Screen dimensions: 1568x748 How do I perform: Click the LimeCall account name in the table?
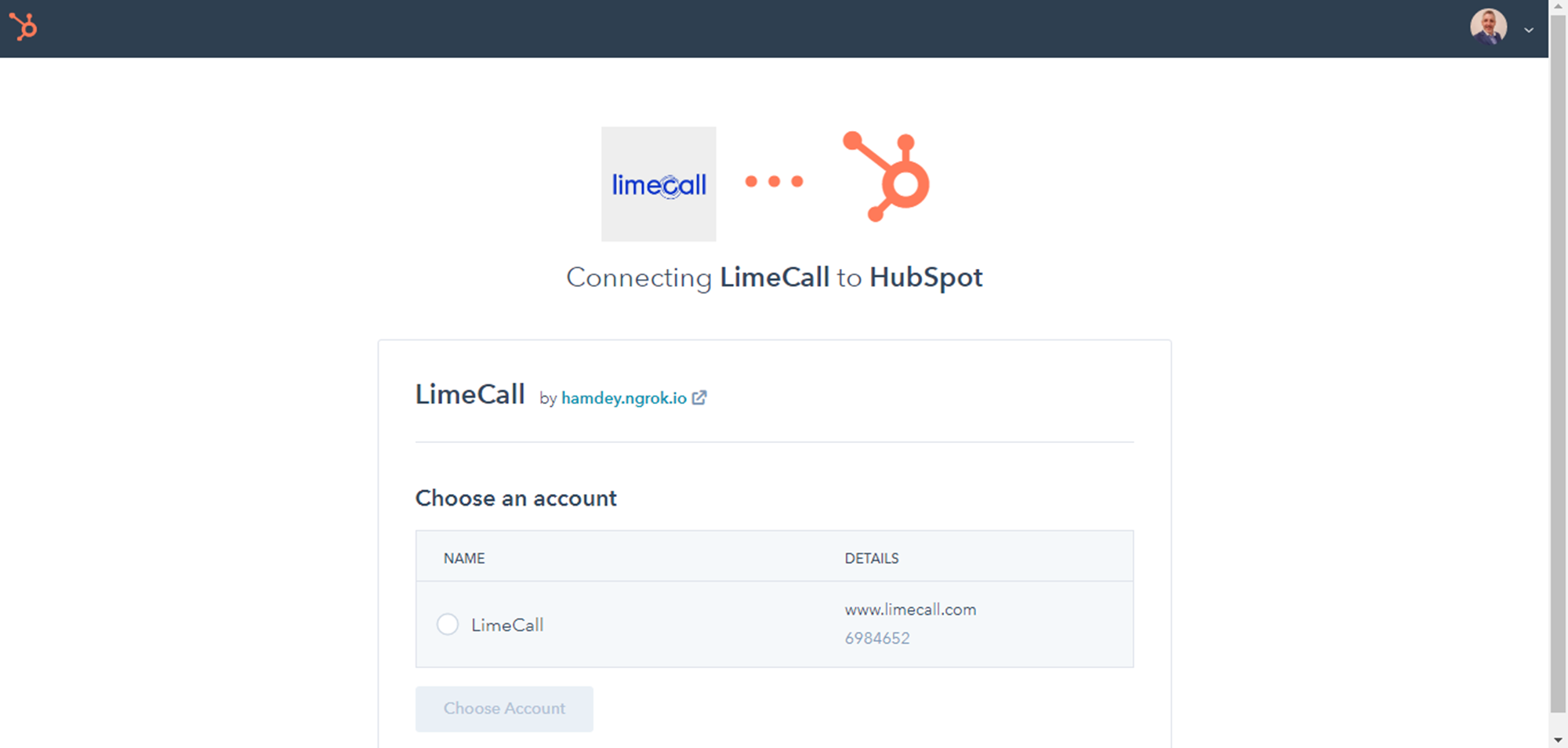(x=507, y=625)
